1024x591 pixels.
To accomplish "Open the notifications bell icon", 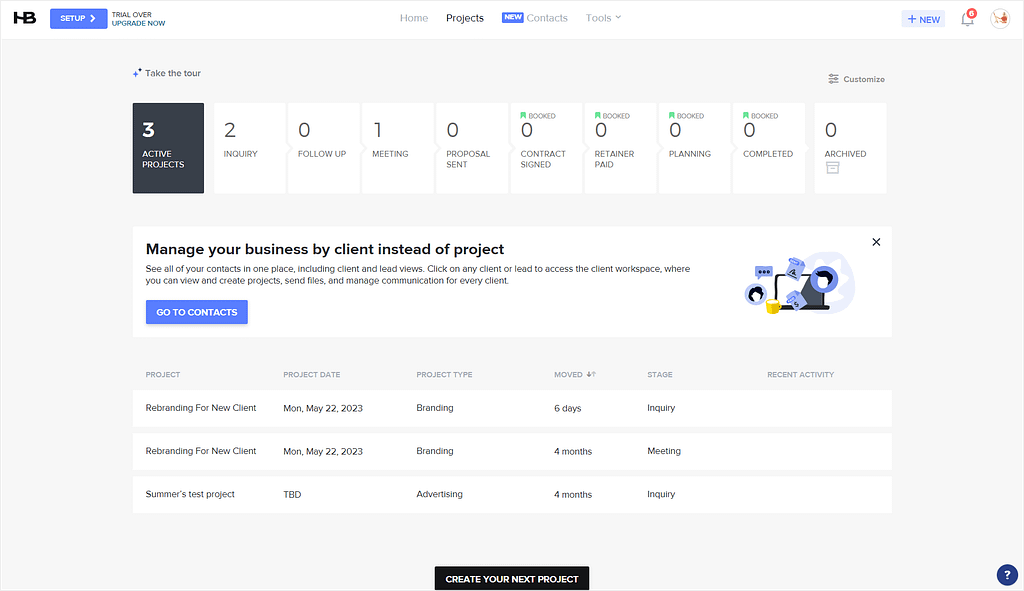I will click(967, 18).
